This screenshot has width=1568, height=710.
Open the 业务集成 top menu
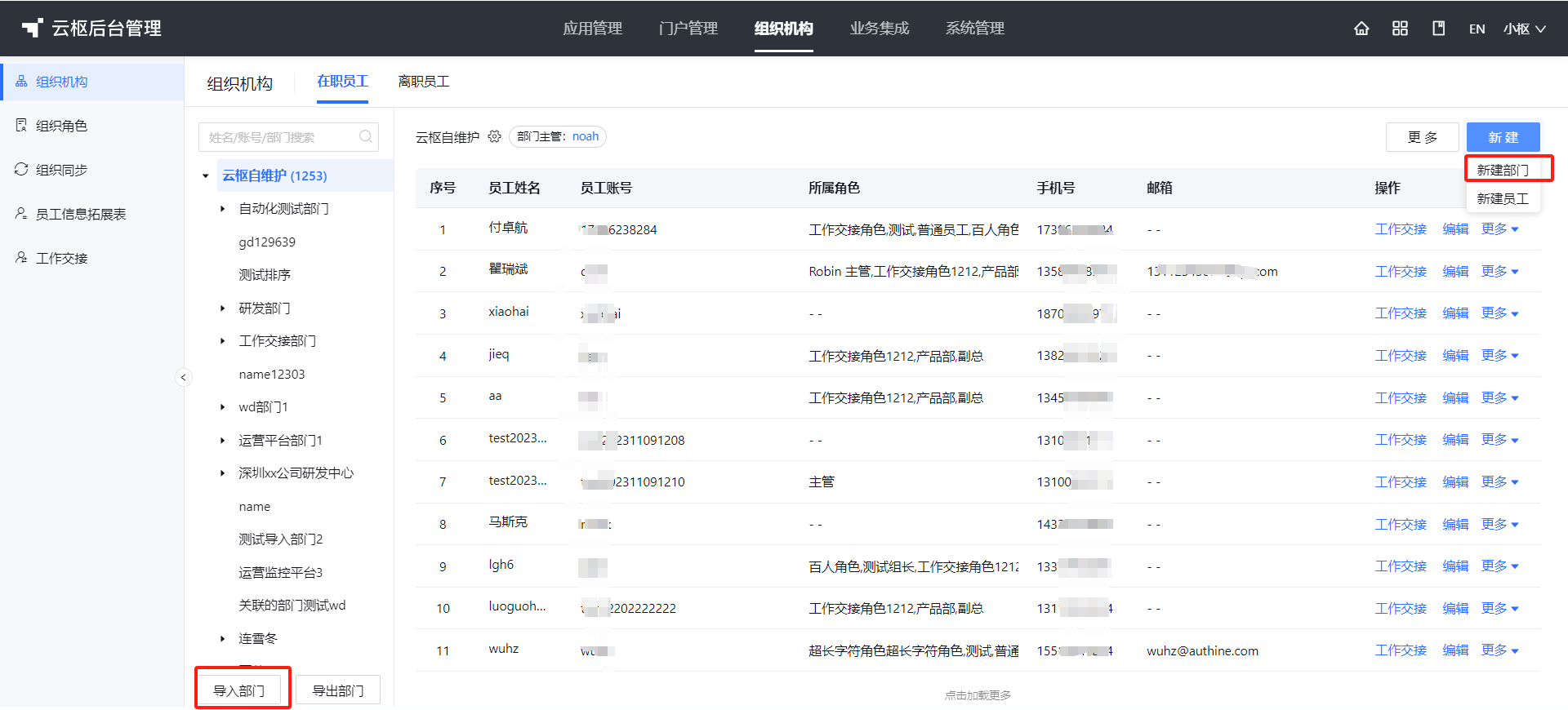879,29
